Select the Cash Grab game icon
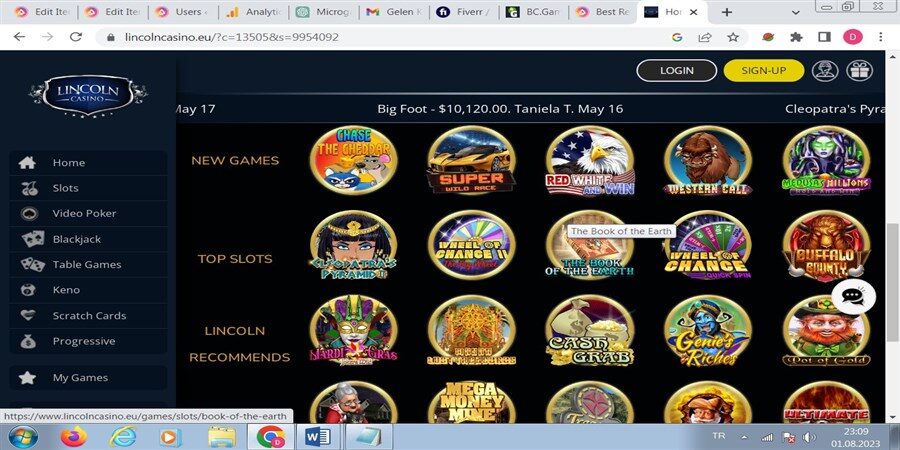This screenshot has width=900, height=450. [x=589, y=331]
